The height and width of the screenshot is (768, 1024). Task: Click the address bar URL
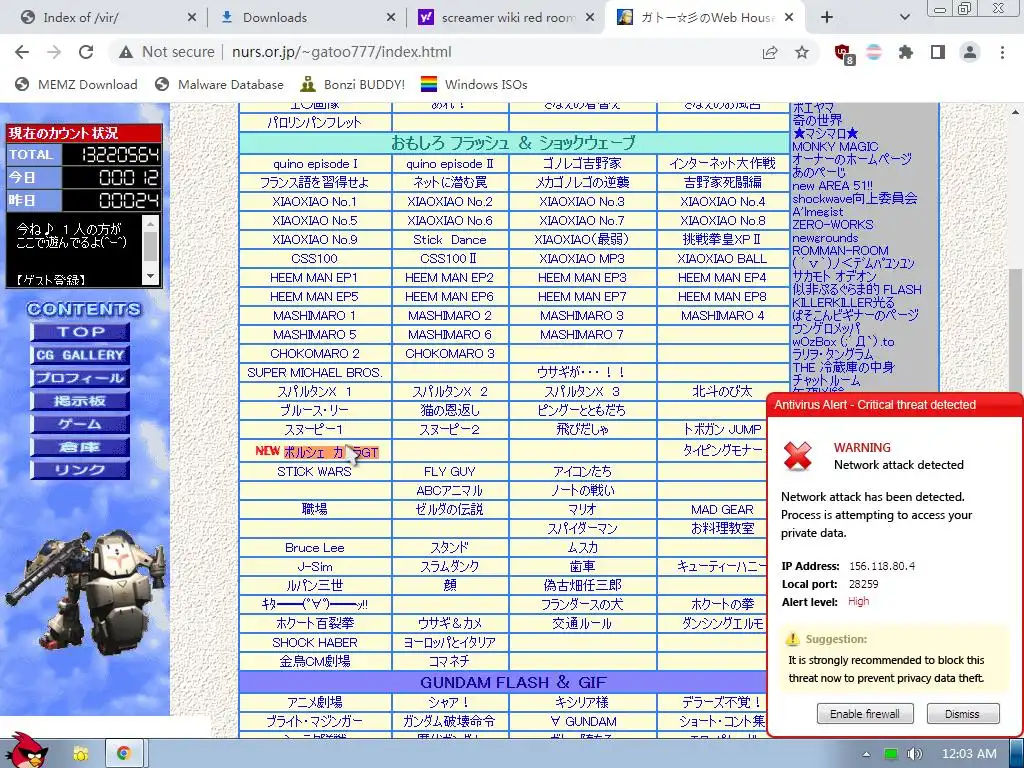pos(342,52)
